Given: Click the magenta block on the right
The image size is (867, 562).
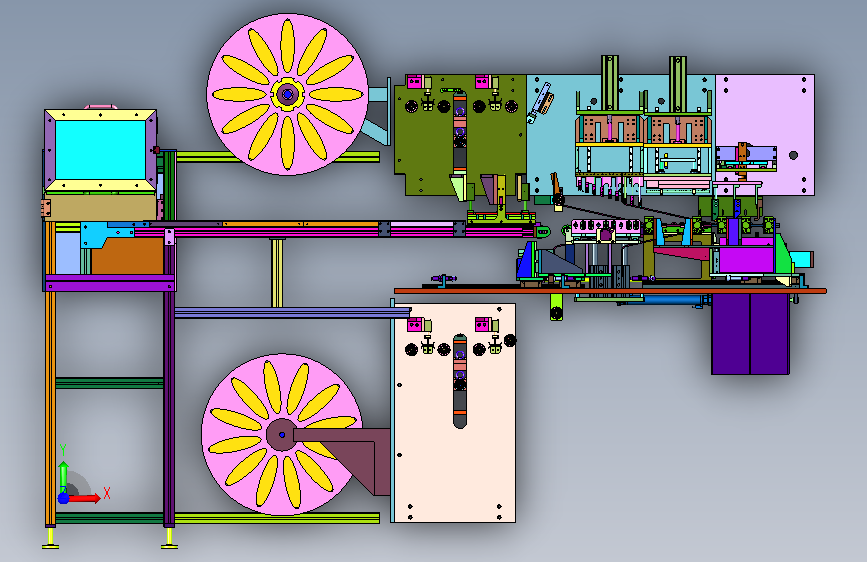Looking at the screenshot, I should (x=746, y=260).
